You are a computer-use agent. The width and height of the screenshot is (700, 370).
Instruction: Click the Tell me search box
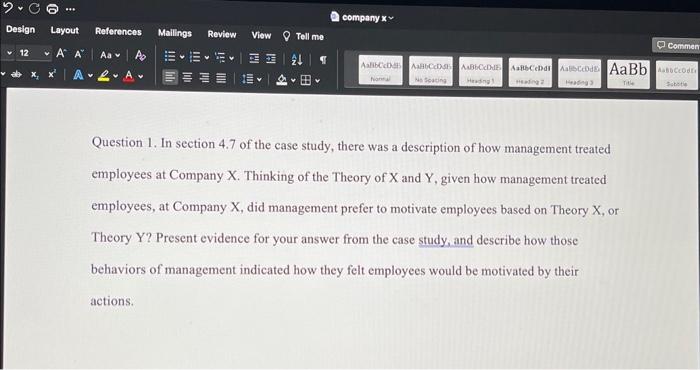pyautogui.click(x=304, y=37)
